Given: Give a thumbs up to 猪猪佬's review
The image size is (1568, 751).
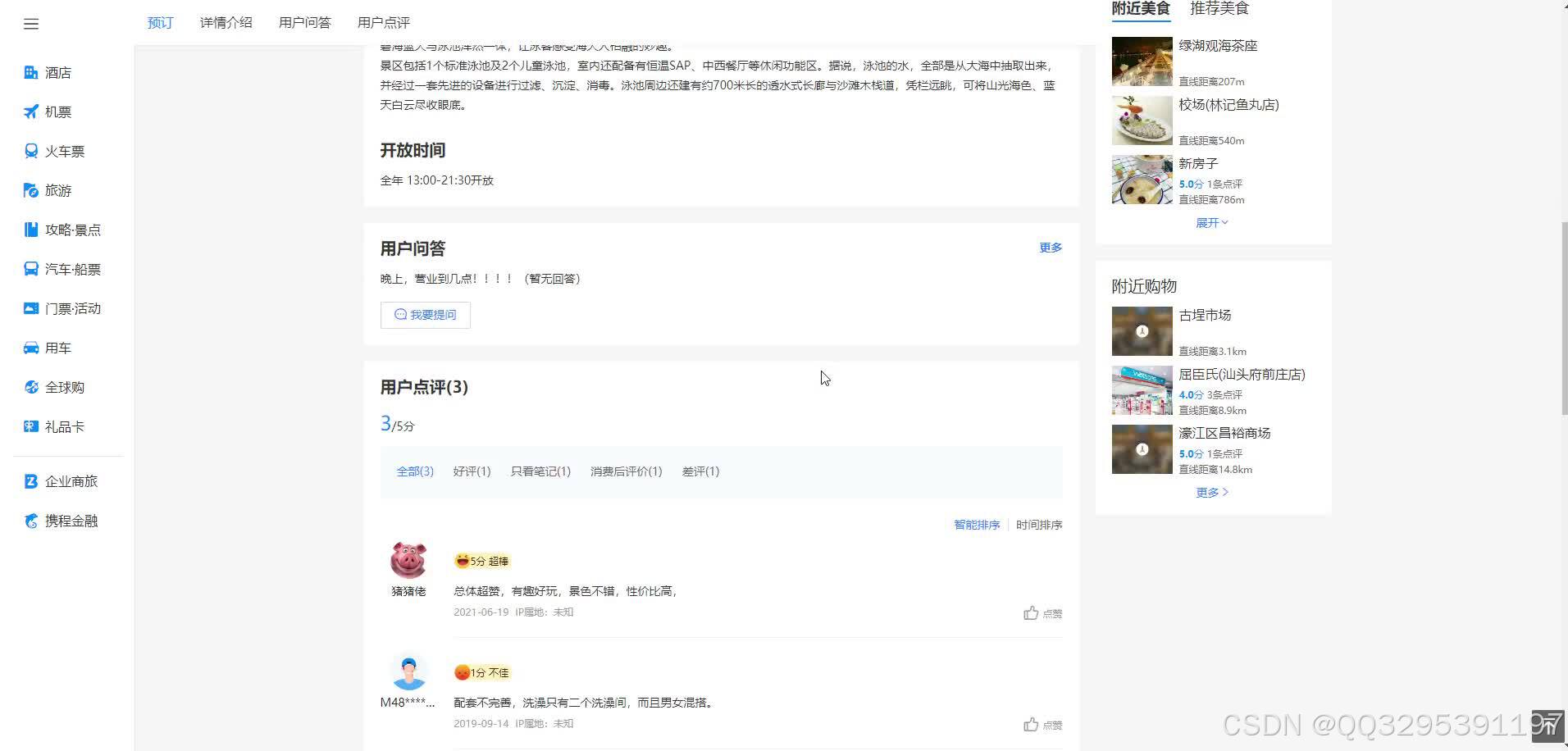Looking at the screenshot, I should pos(1042,612).
